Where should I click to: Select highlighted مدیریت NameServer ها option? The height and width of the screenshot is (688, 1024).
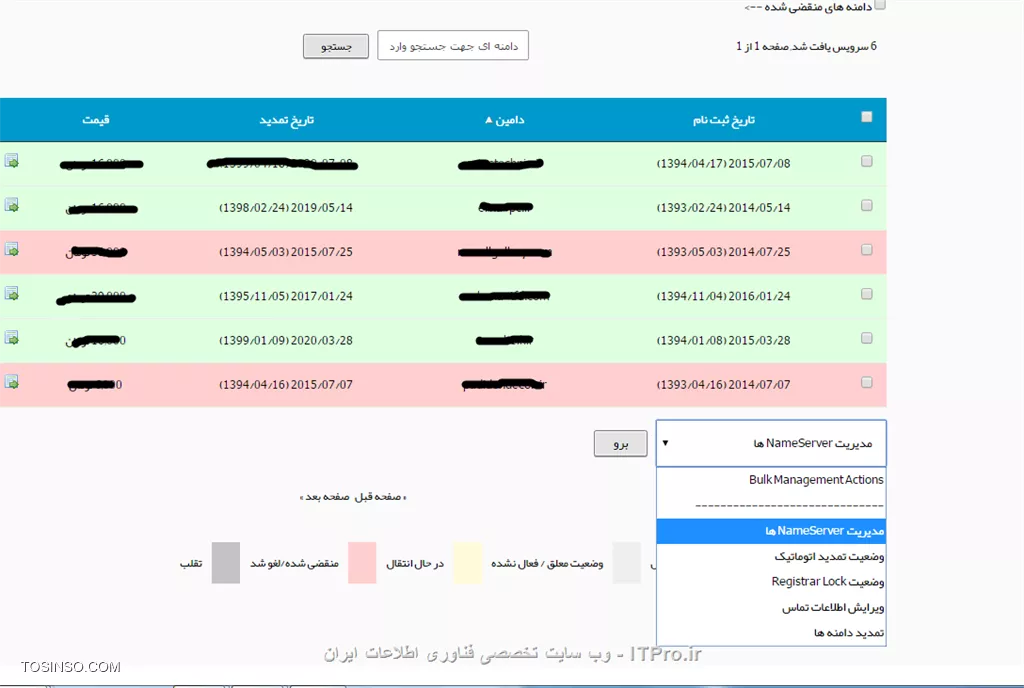(771, 531)
